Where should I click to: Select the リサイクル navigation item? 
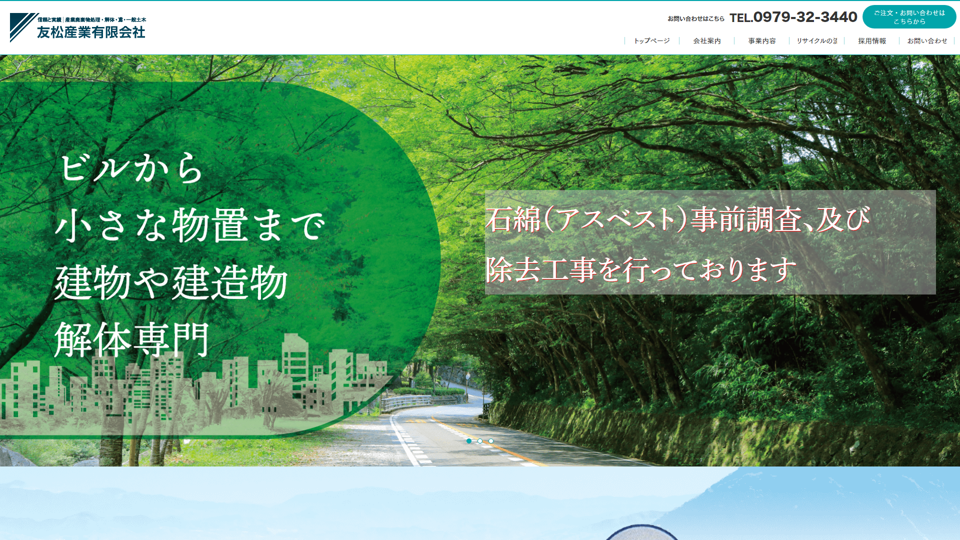pyautogui.click(x=817, y=41)
